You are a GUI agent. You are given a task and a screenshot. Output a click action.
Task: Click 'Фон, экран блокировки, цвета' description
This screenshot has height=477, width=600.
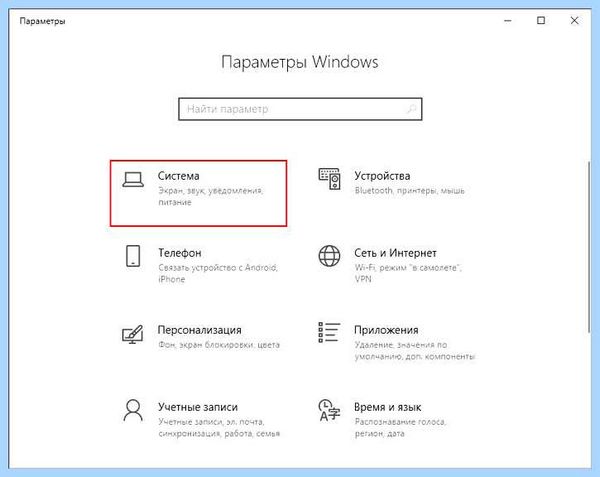click(x=219, y=345)
